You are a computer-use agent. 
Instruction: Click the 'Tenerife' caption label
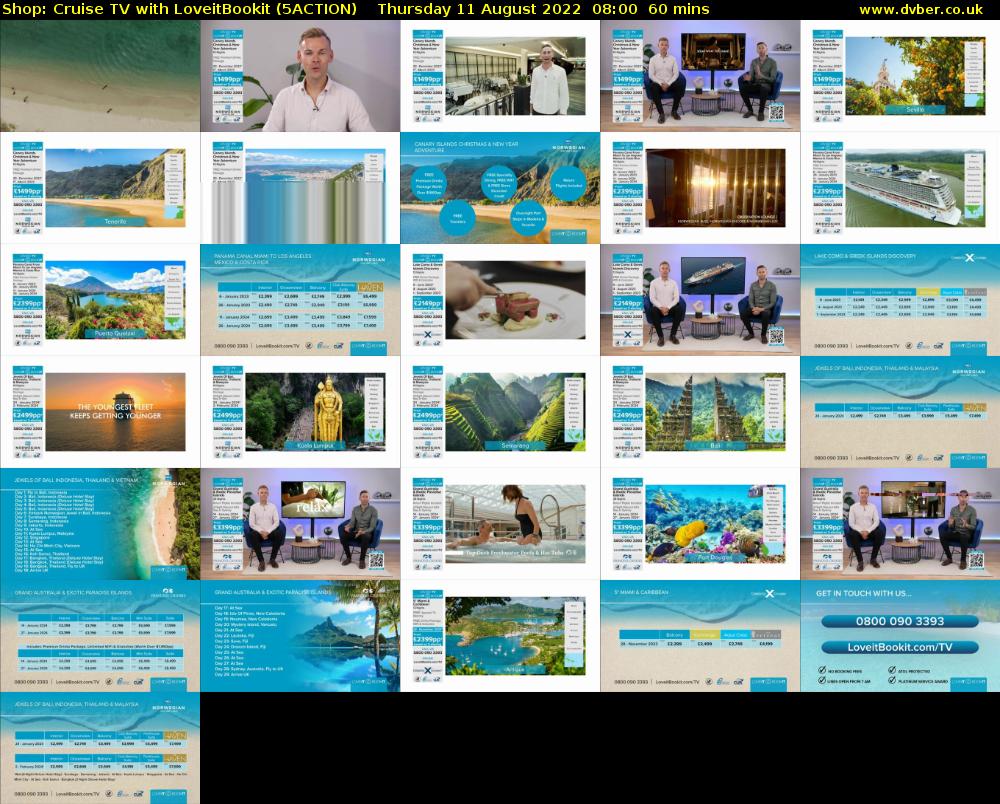pos(115,221)
